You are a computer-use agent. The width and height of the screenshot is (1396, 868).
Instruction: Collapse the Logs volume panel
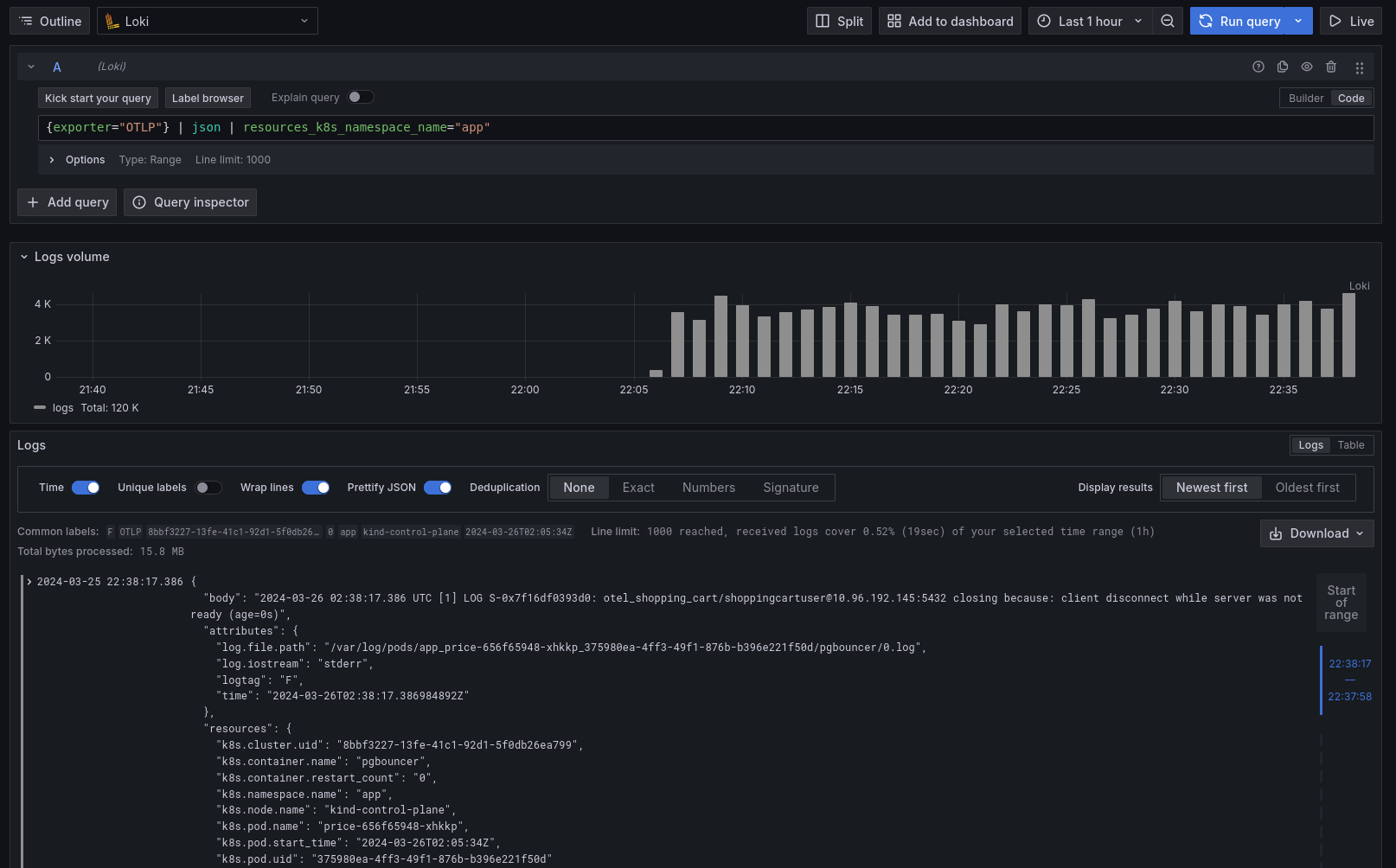tap(24, 257)
